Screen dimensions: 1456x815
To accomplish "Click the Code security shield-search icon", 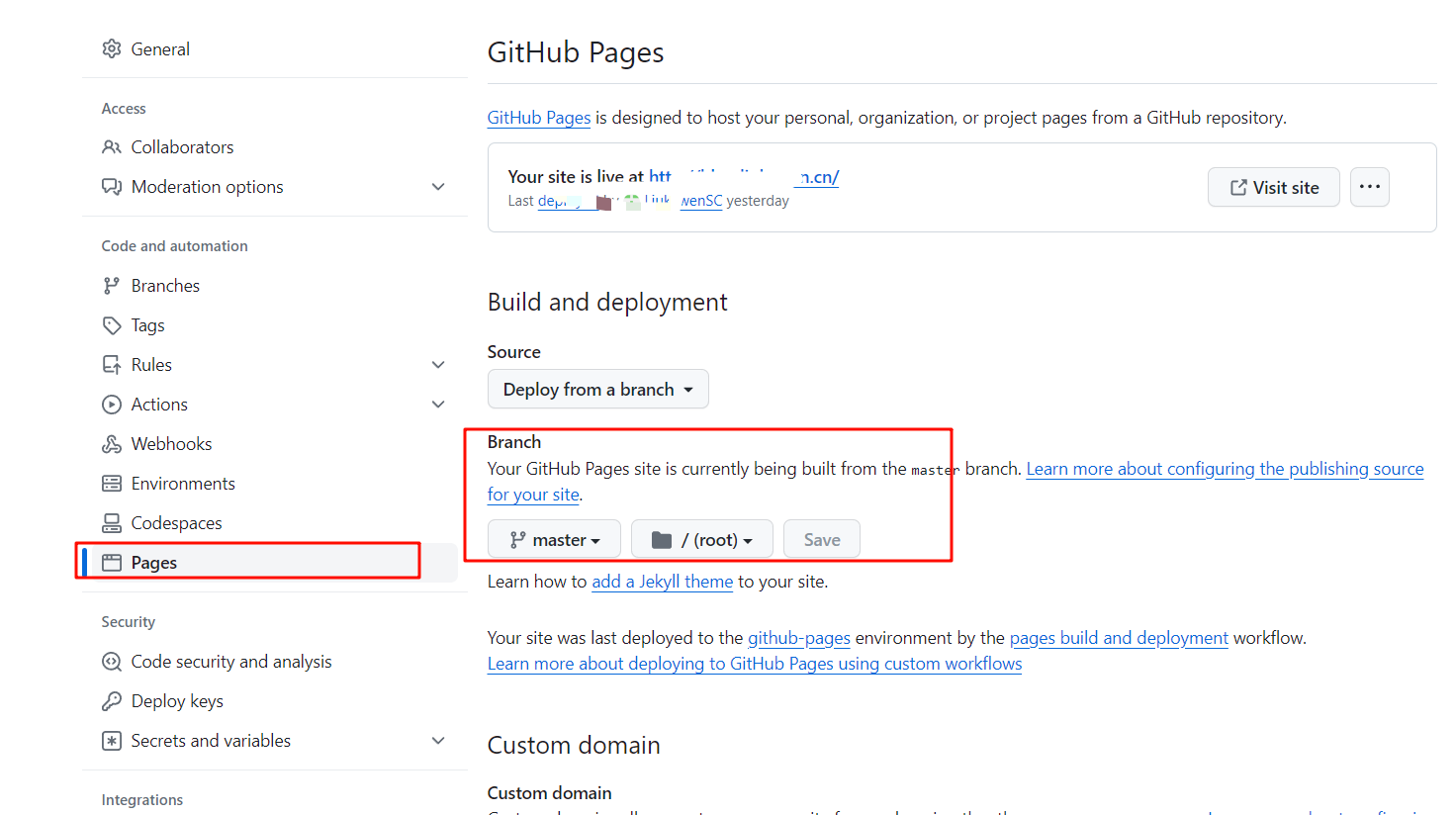I will click(x=112, y=662).
